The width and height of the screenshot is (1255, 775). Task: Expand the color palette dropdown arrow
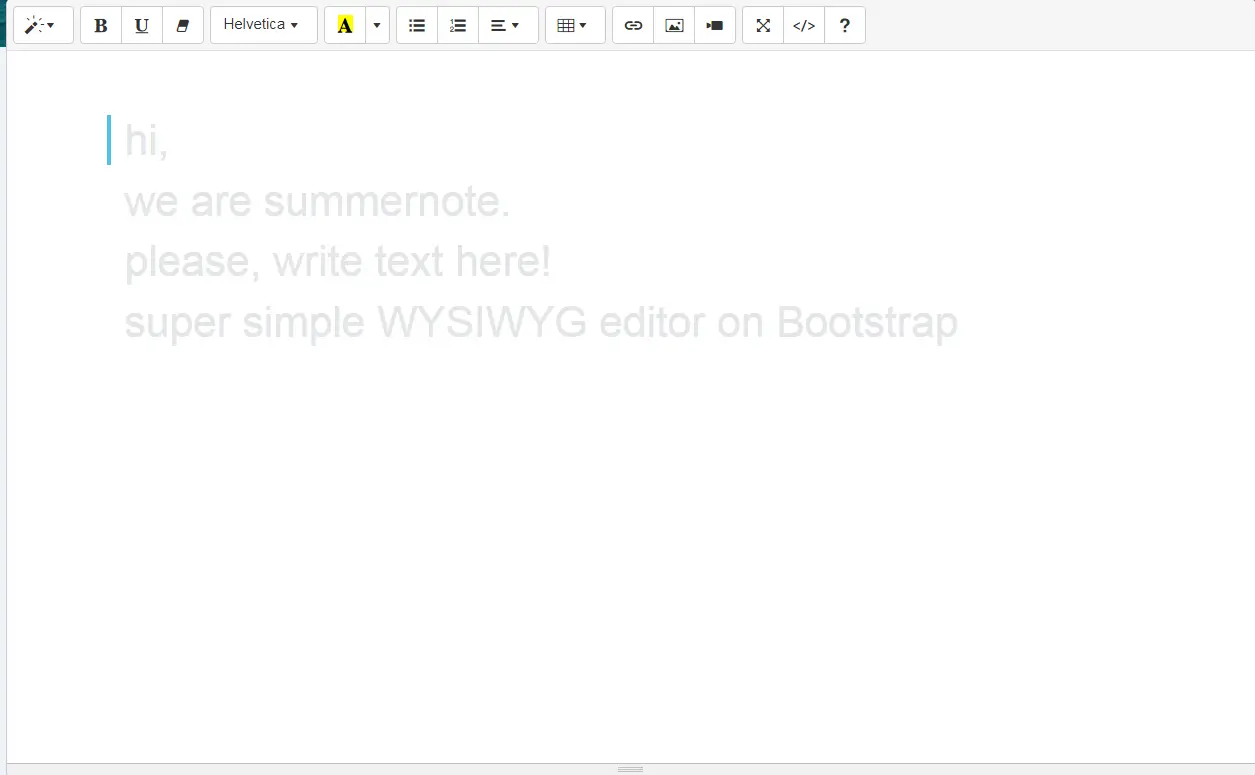377,26
